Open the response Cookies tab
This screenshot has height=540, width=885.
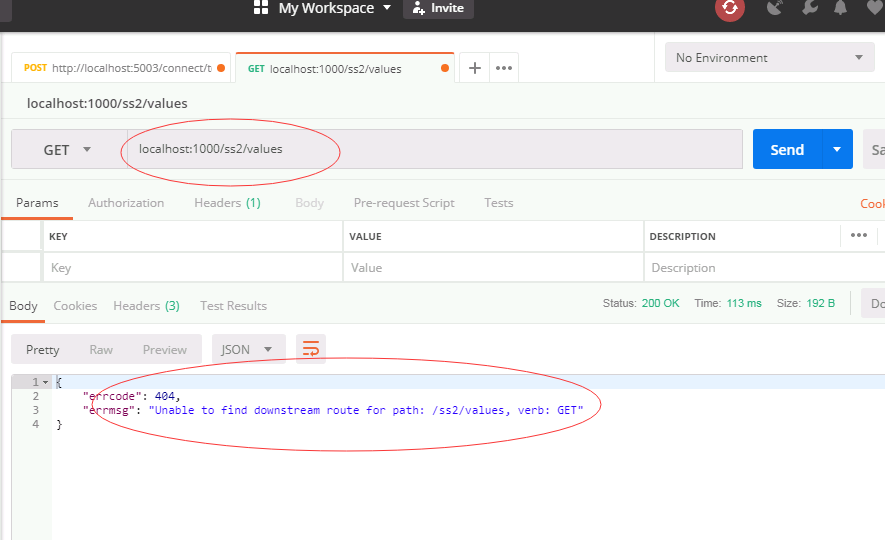pyautogui.click(x=75, y=306)
